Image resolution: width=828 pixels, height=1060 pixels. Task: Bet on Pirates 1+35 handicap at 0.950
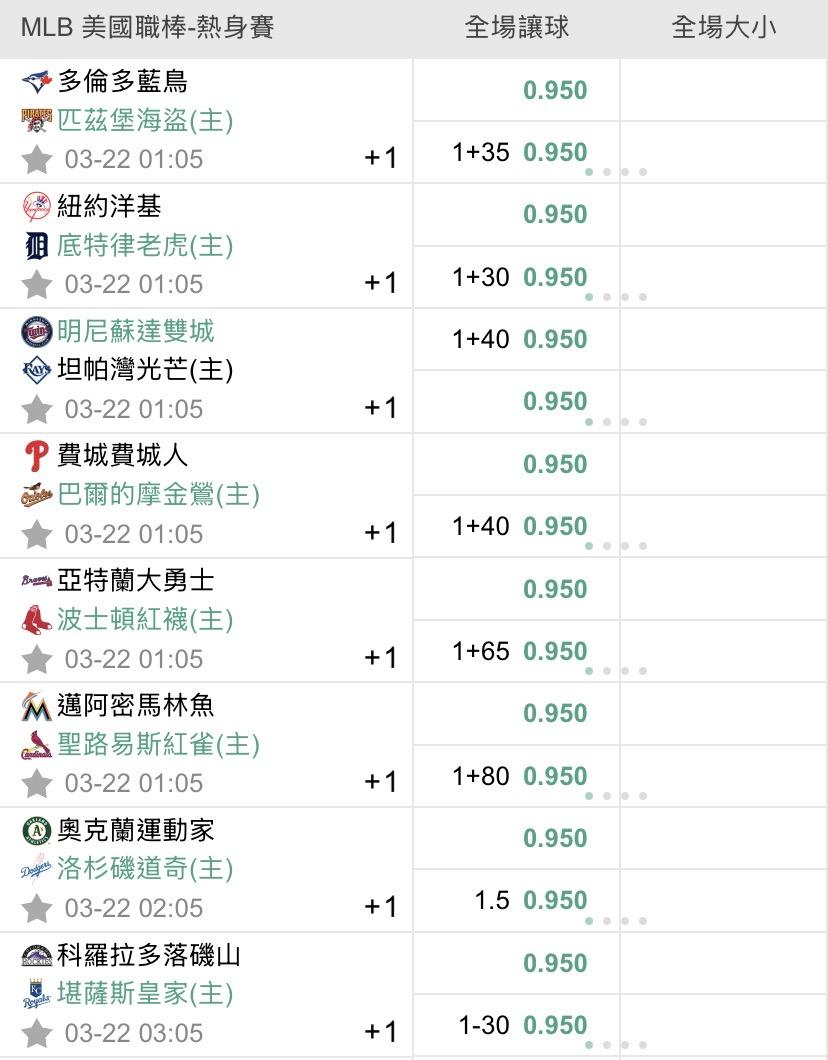click(x=555, y=152)
